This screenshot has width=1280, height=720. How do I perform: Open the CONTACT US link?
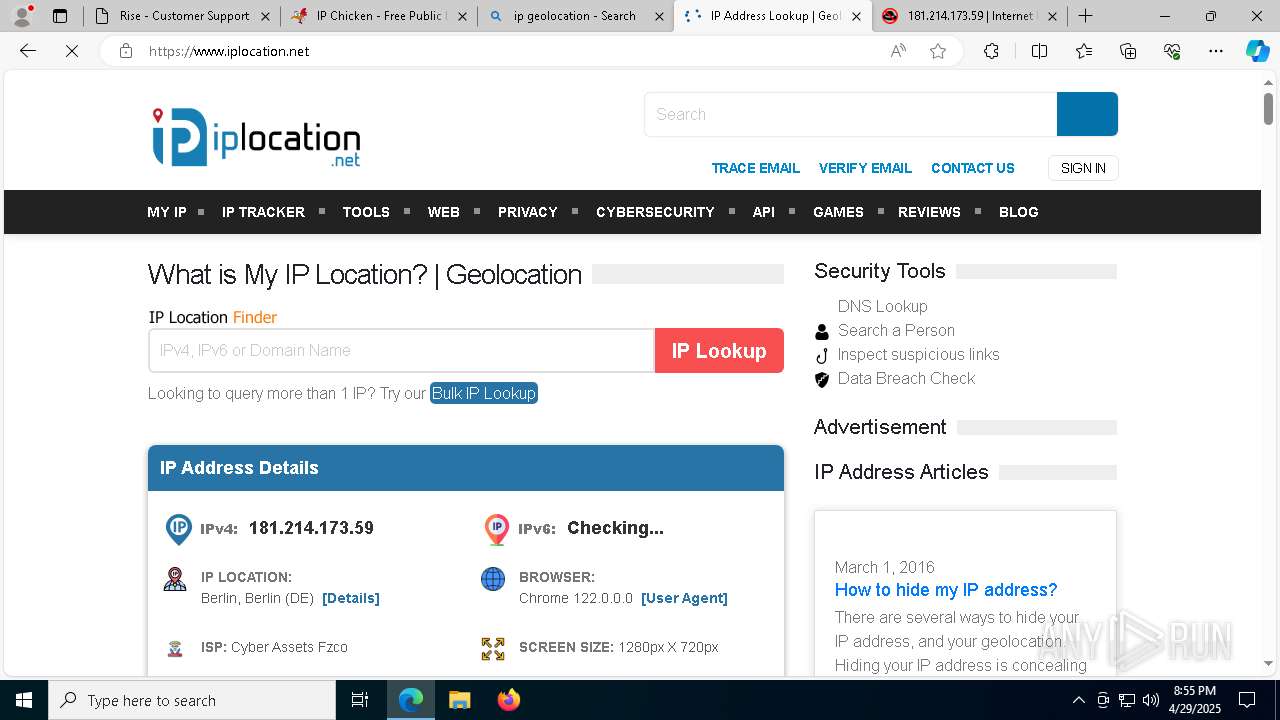pos(973,168)
